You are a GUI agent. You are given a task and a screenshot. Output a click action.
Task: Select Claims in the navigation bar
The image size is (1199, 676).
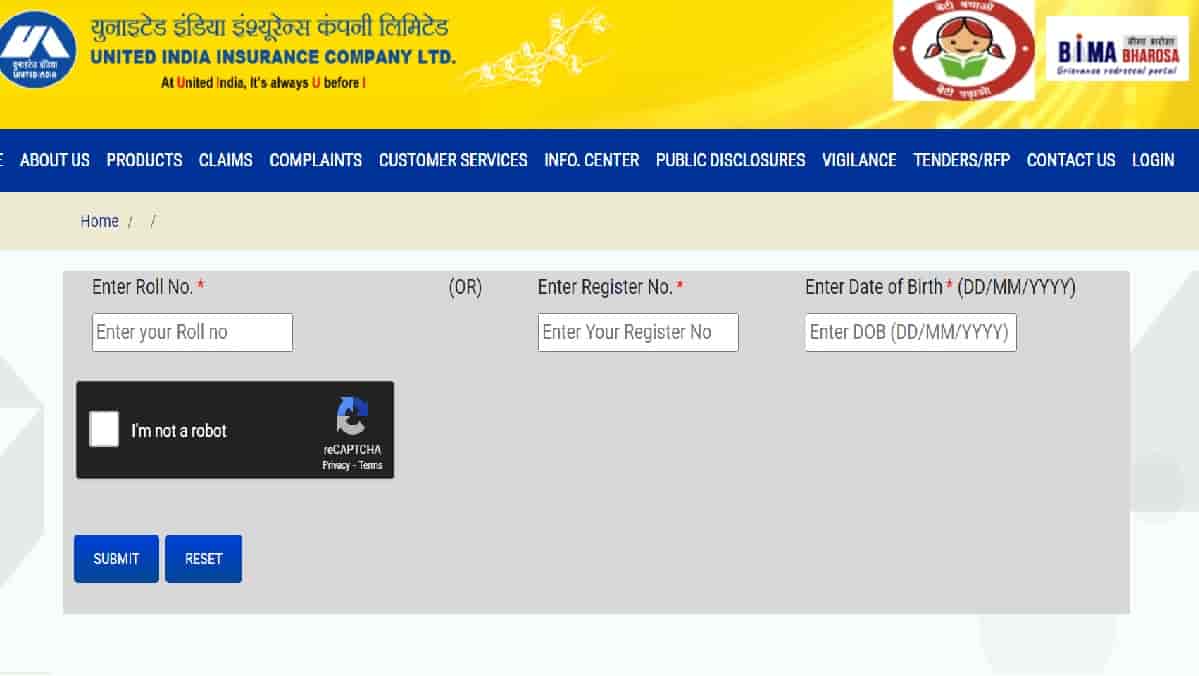pyautogui.click(x=225, y=160)
